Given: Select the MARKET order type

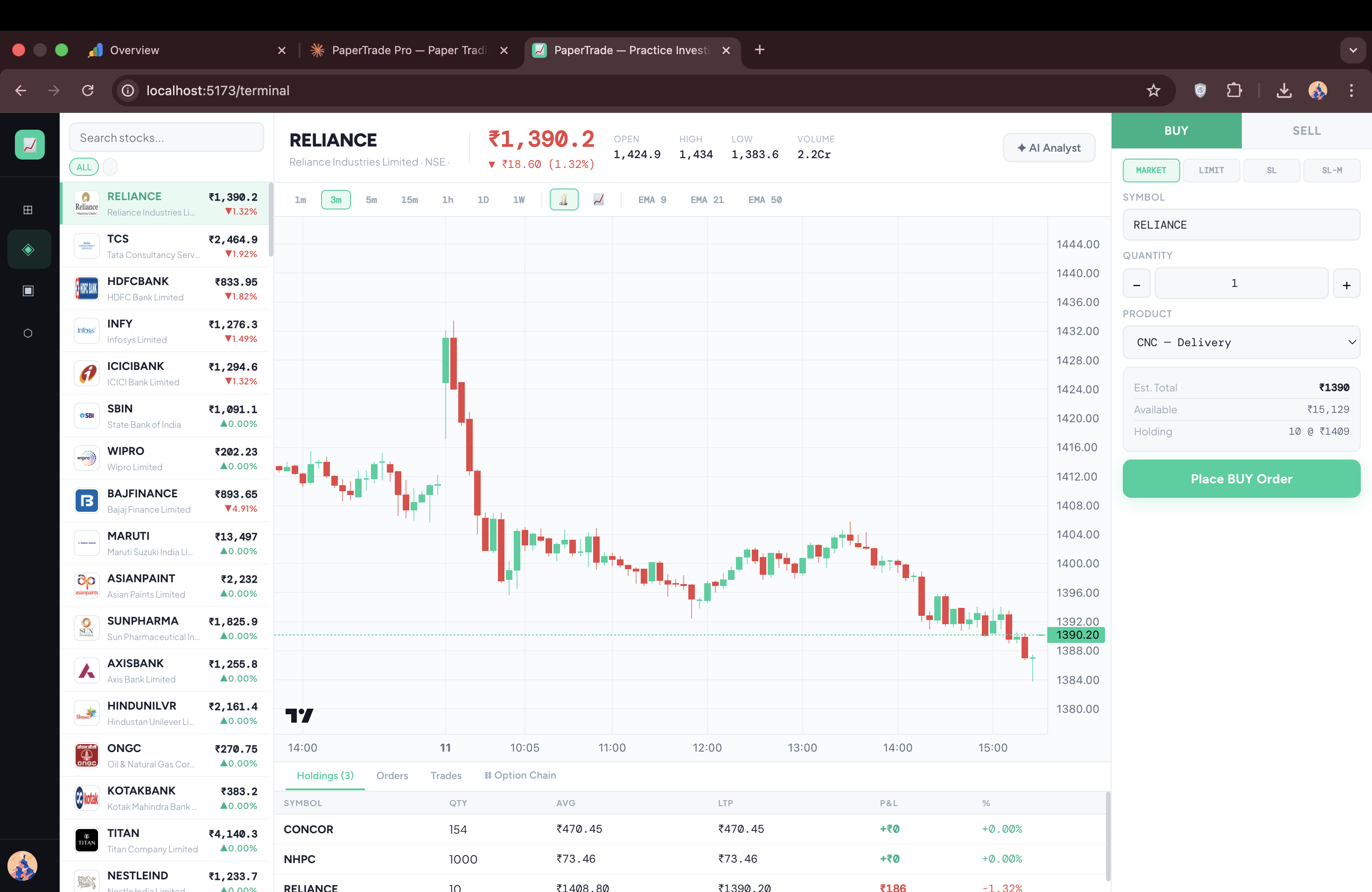Looking at the screenshot, I should pyautogui.click(x=1151, y=170).
